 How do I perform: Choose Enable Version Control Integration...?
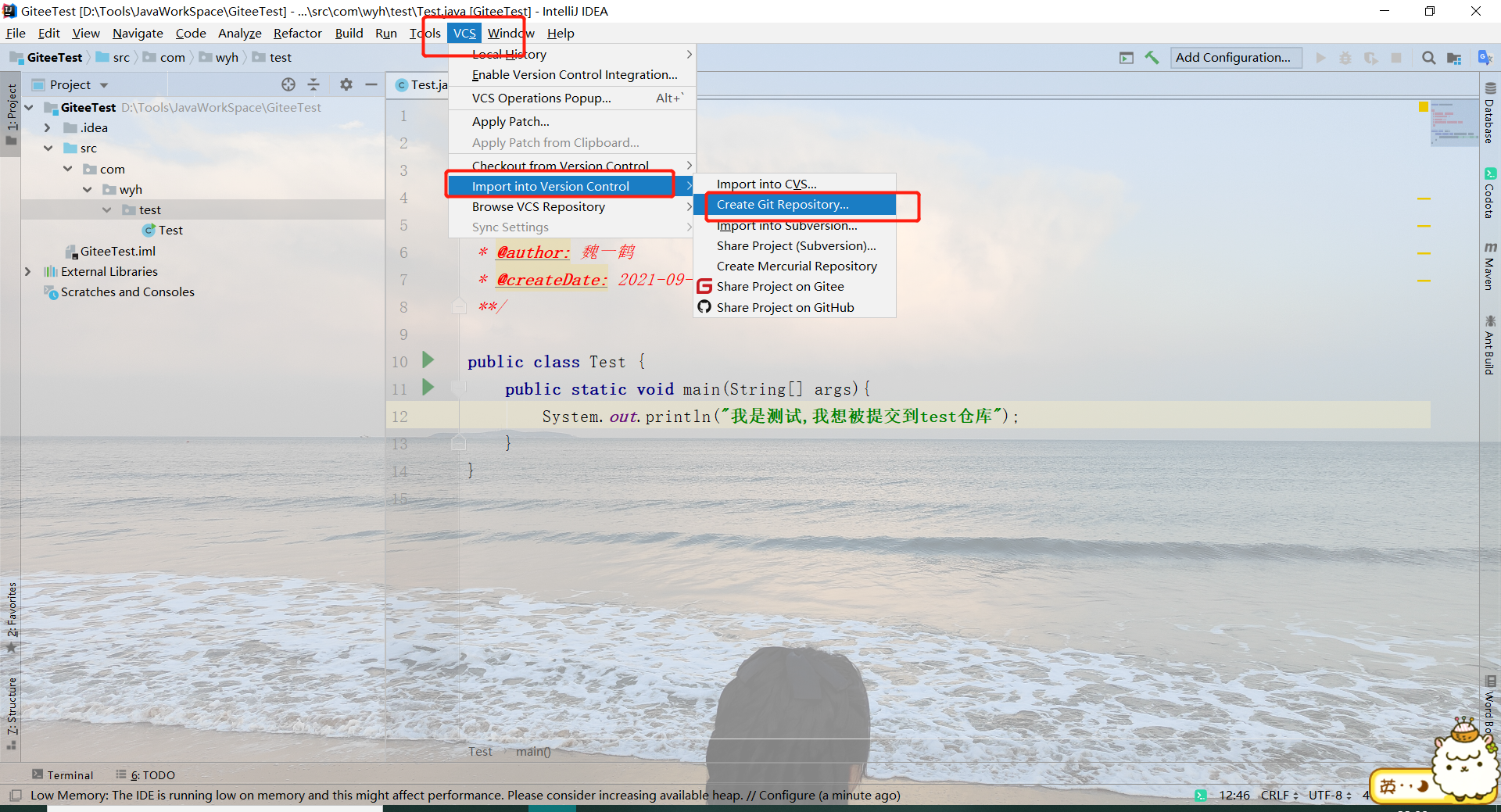[571, 75]
